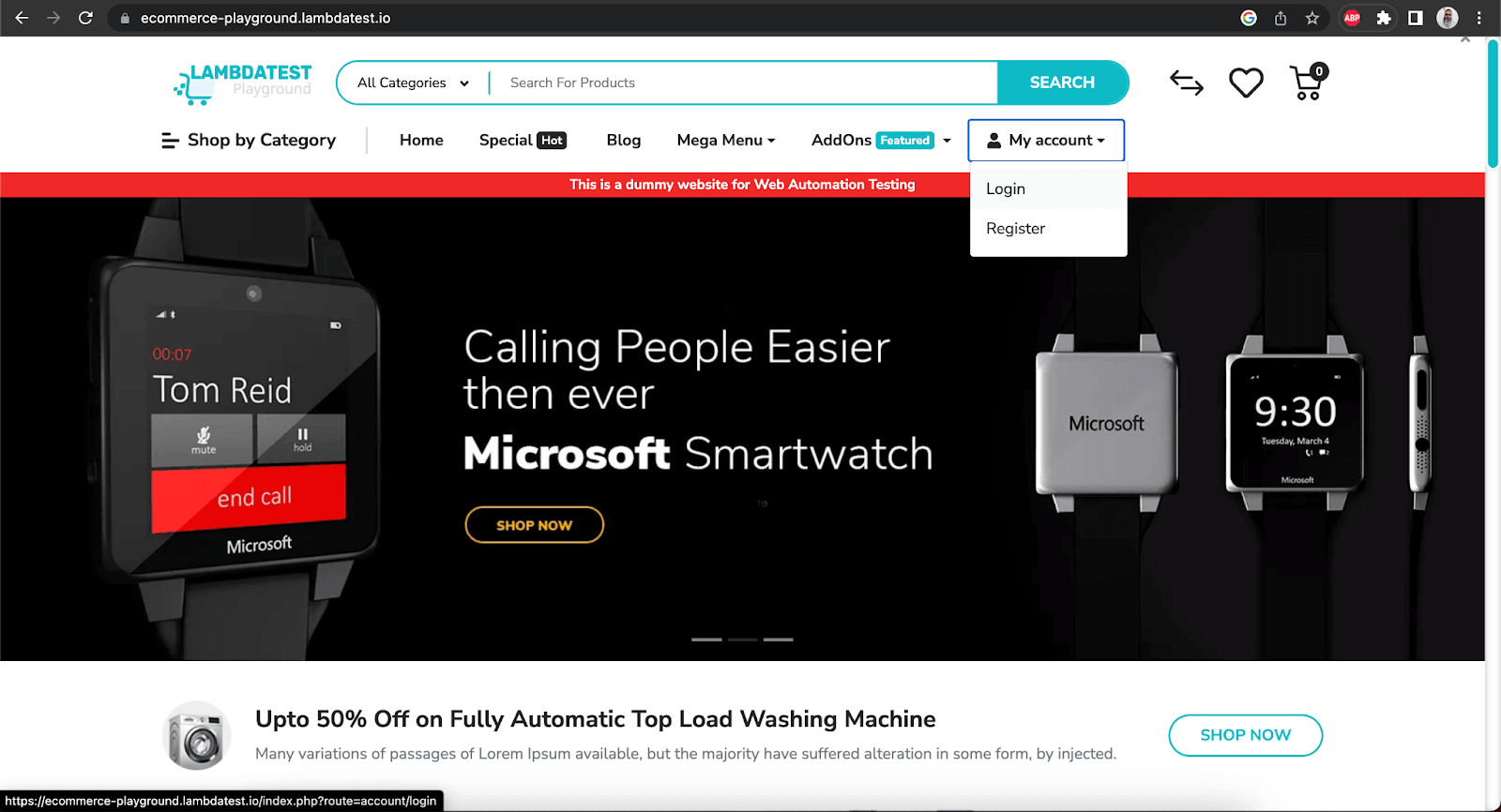The image size is (1501, 812).
Task: Open the shopping cart icon
Action: tap(1309, 83)
